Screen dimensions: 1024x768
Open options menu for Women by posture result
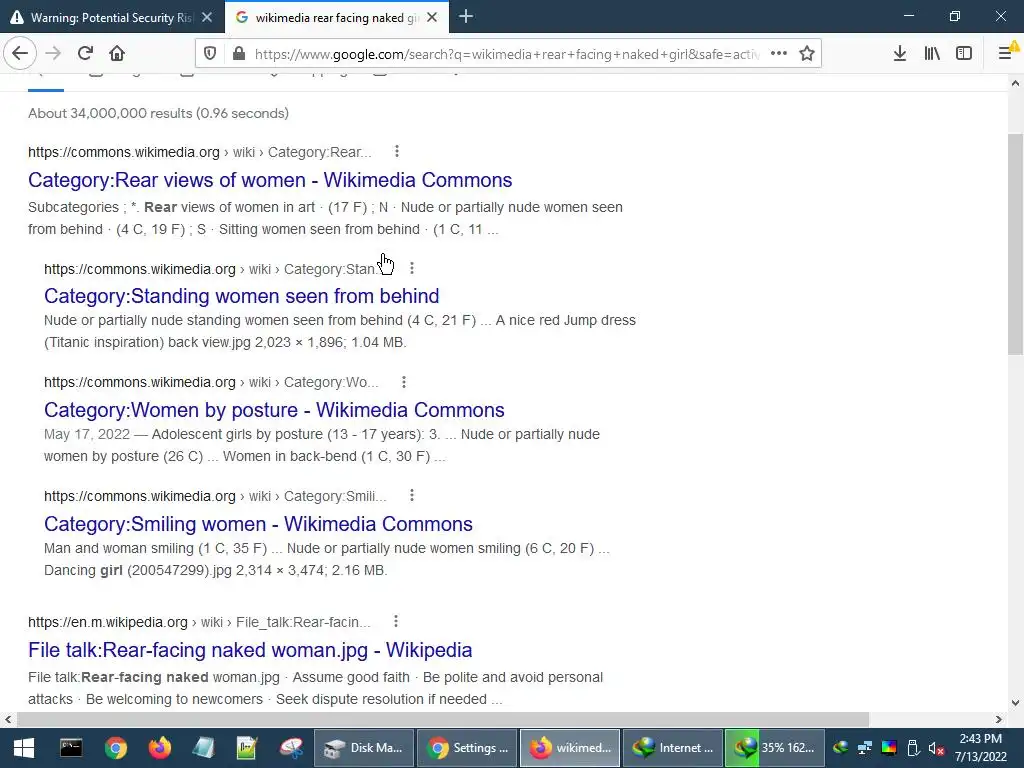point(404,381)
